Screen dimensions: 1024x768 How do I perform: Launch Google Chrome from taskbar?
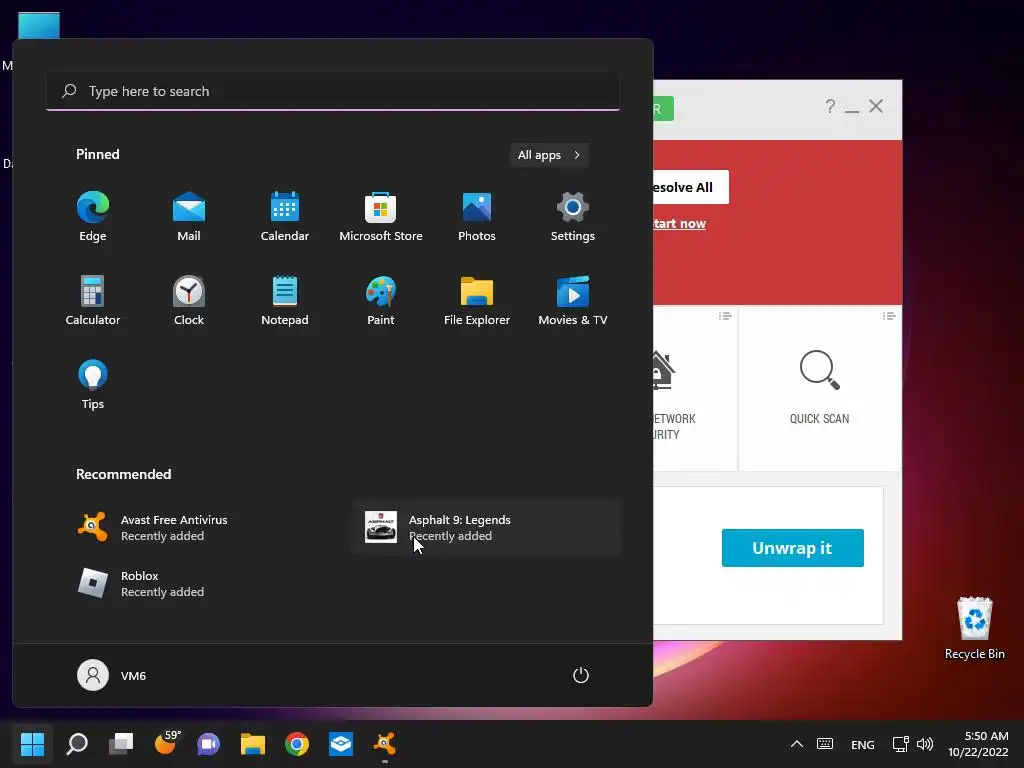297,744
